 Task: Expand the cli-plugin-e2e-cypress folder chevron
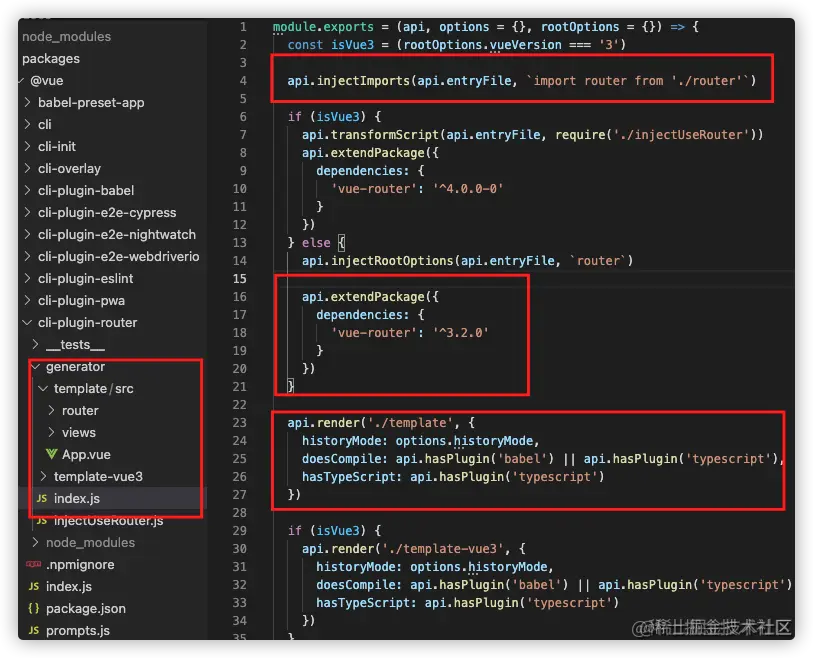click(x=27, y=213)
